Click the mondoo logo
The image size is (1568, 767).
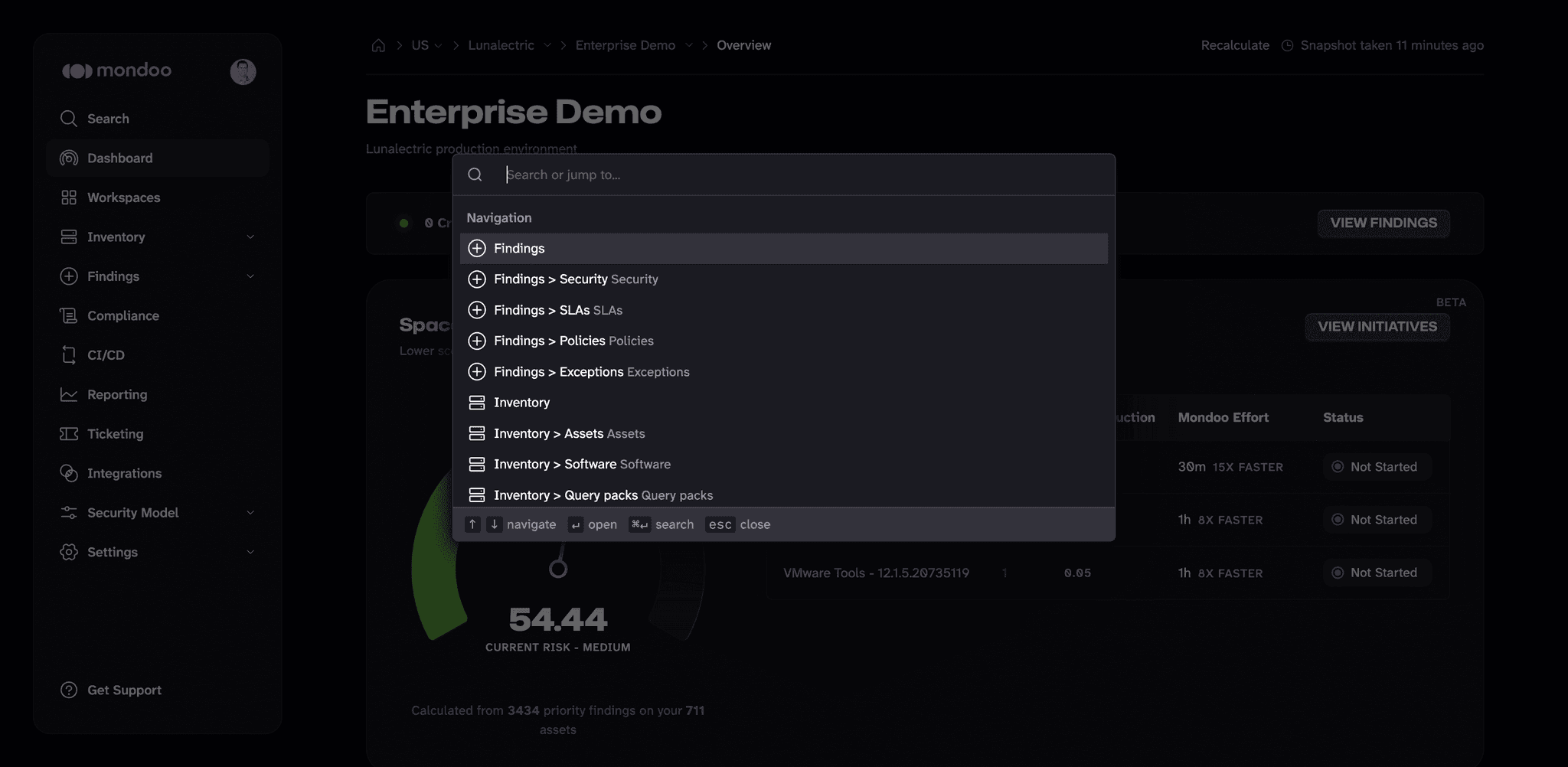click(116, 70)
